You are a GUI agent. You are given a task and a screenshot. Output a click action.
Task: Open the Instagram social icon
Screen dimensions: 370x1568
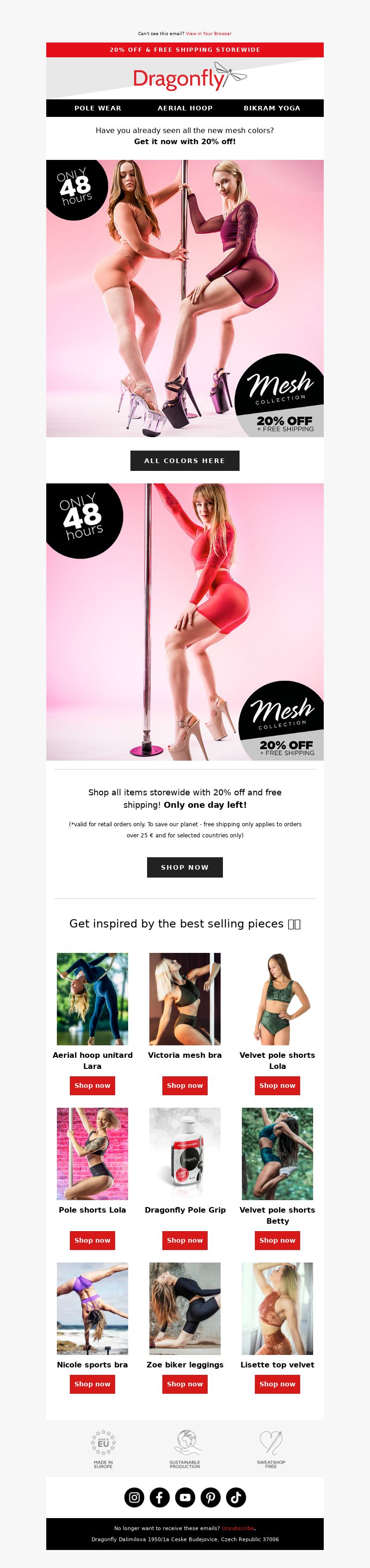[134, 1497]
